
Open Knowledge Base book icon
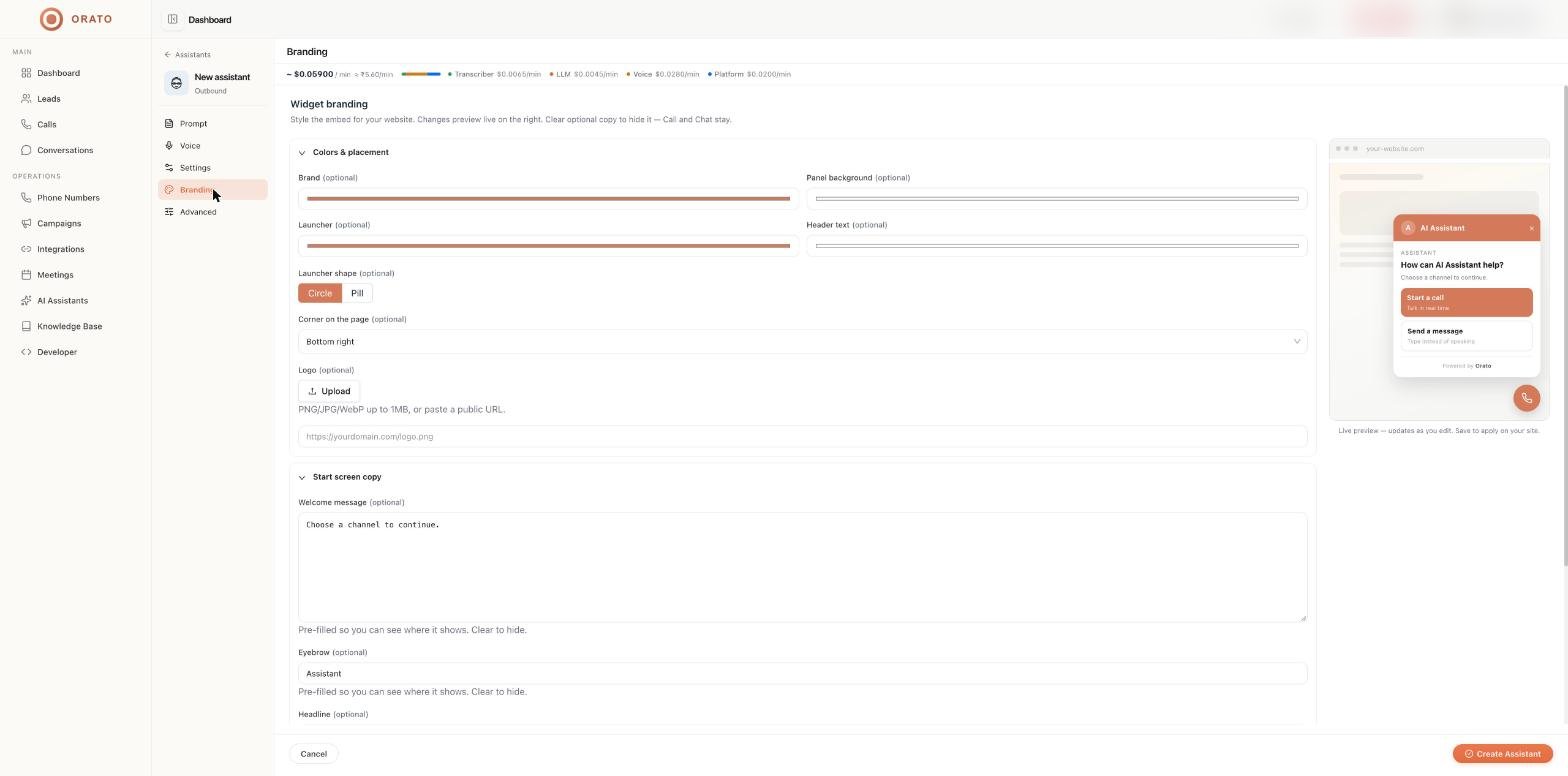coord(26,326)
